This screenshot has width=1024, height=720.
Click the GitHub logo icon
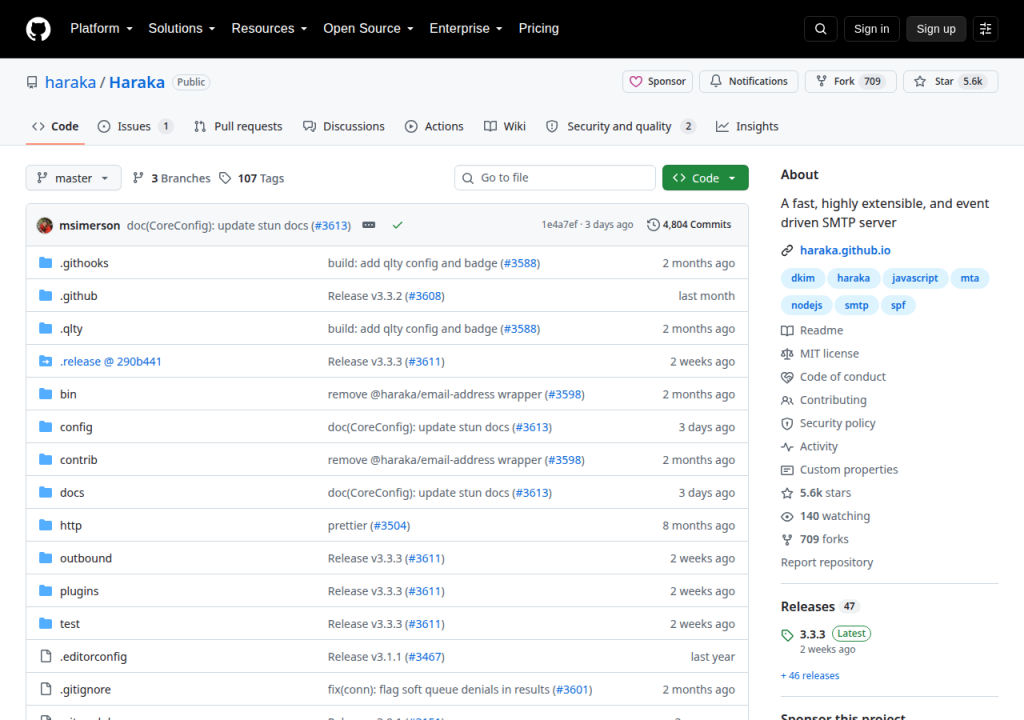click(38, 29)
